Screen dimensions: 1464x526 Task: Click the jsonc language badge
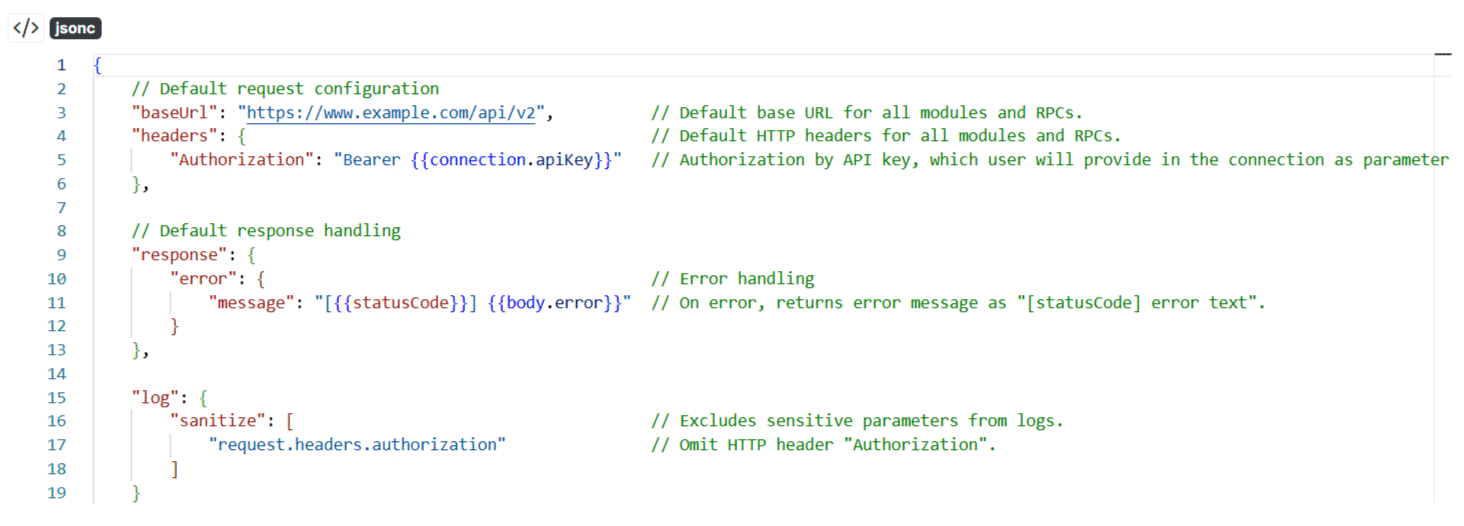tap(75, 28)
